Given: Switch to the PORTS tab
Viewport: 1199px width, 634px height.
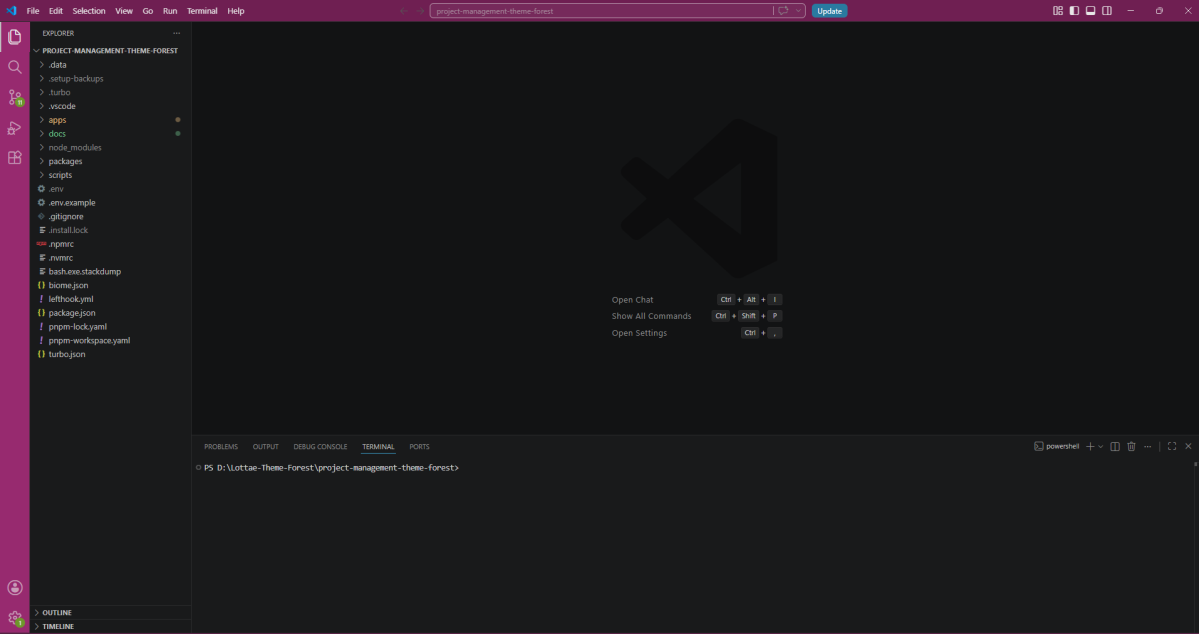Looking at the screenshot, I should (x=419, y=447).
